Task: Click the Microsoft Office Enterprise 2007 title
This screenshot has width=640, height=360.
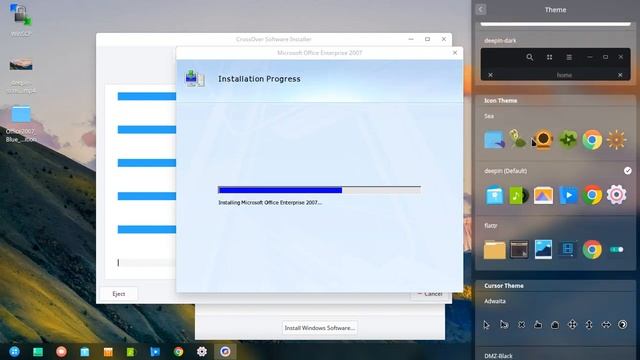Action: click(x=320, y=53)
